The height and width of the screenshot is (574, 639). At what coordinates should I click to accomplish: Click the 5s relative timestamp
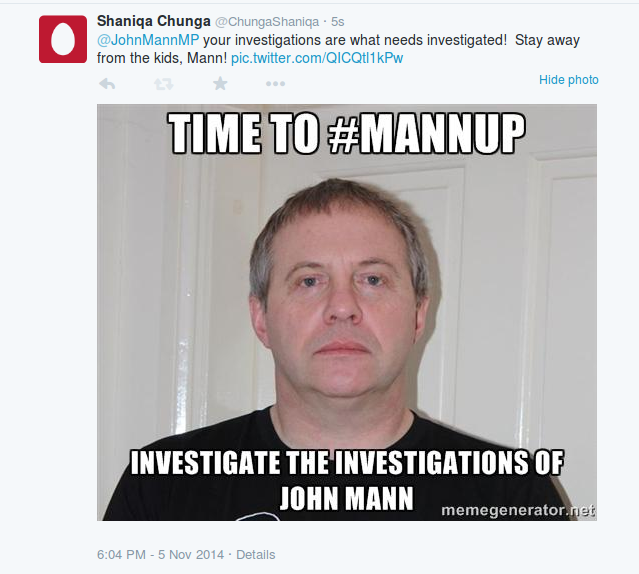(337, 22)
